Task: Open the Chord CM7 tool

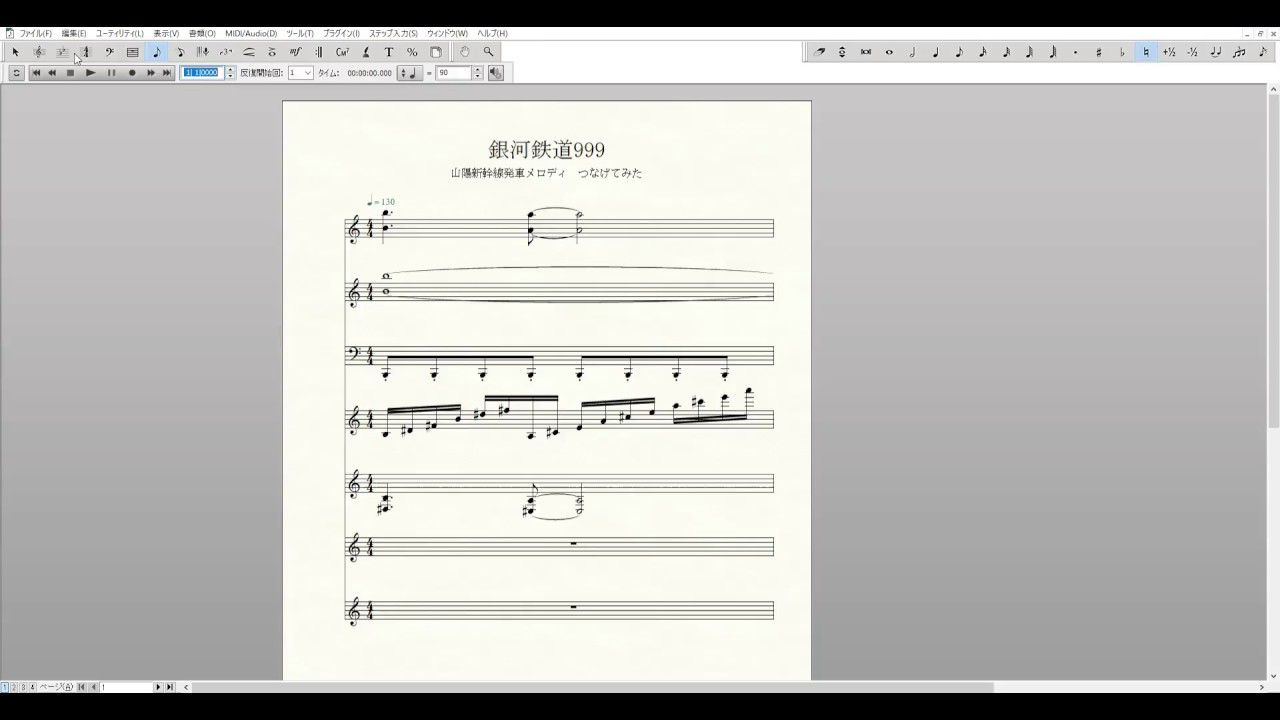Action: click(x=342, y=52)
